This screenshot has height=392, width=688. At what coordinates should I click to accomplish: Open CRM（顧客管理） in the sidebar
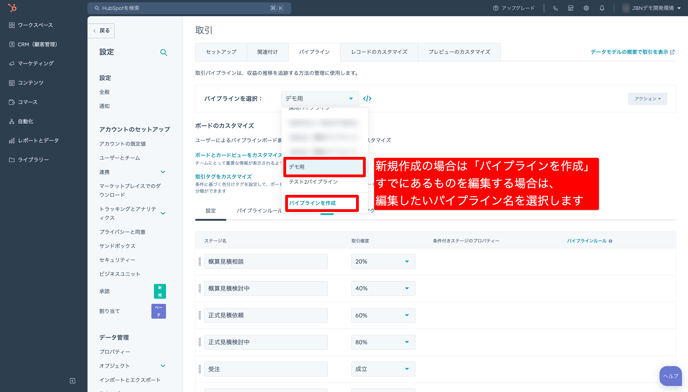click(33, 44)
